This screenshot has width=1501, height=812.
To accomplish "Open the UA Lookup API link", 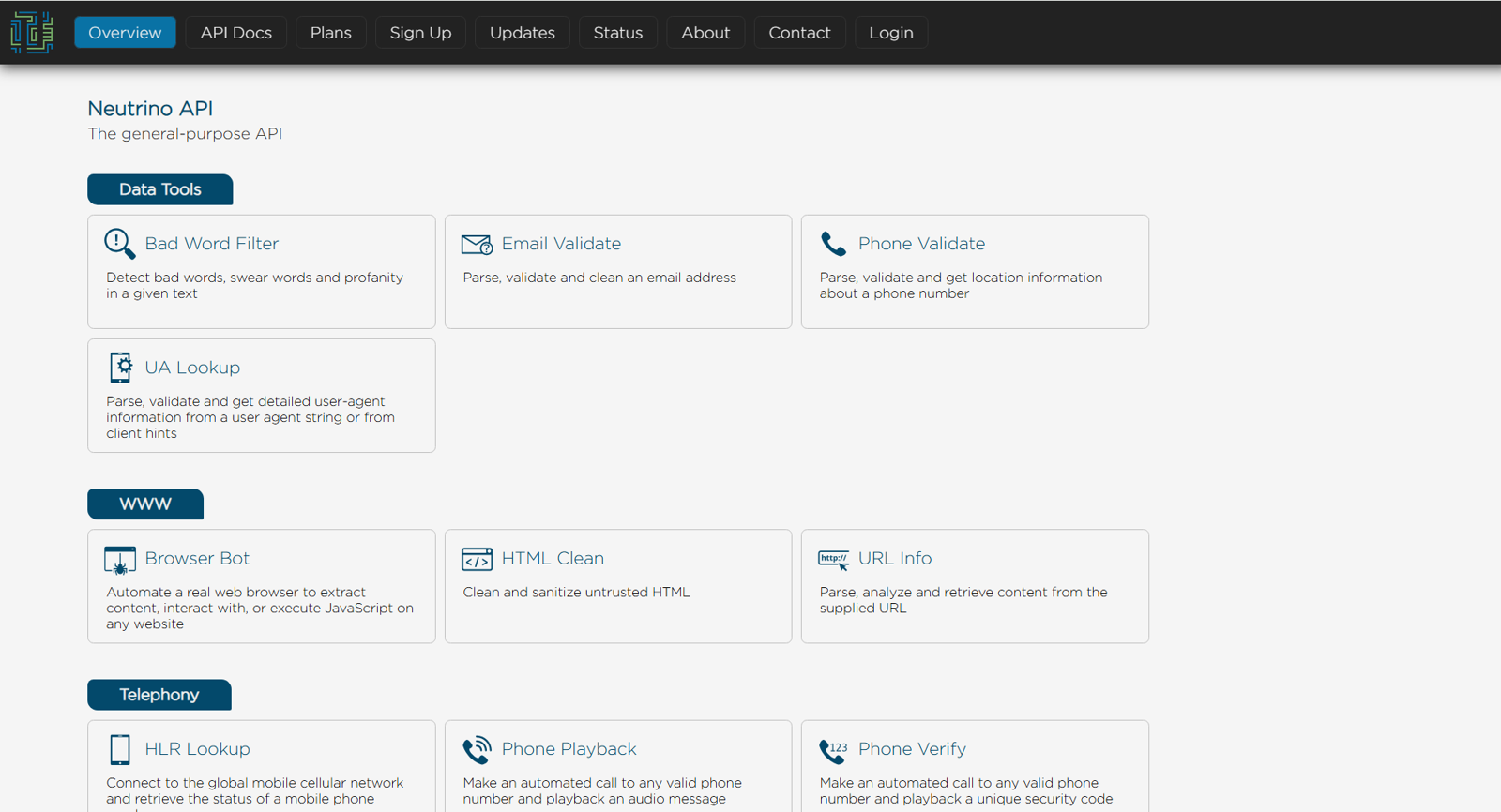I will coord(192,368).
